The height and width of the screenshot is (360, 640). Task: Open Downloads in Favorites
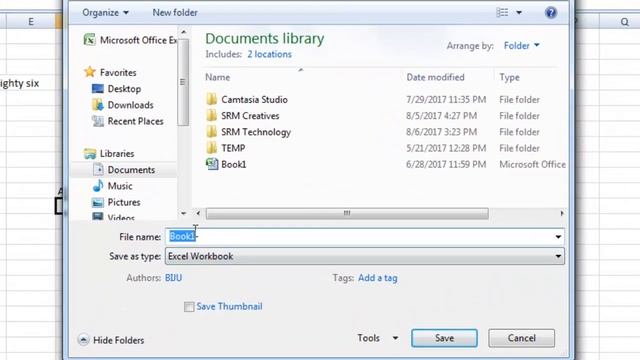tap(122, 105)
